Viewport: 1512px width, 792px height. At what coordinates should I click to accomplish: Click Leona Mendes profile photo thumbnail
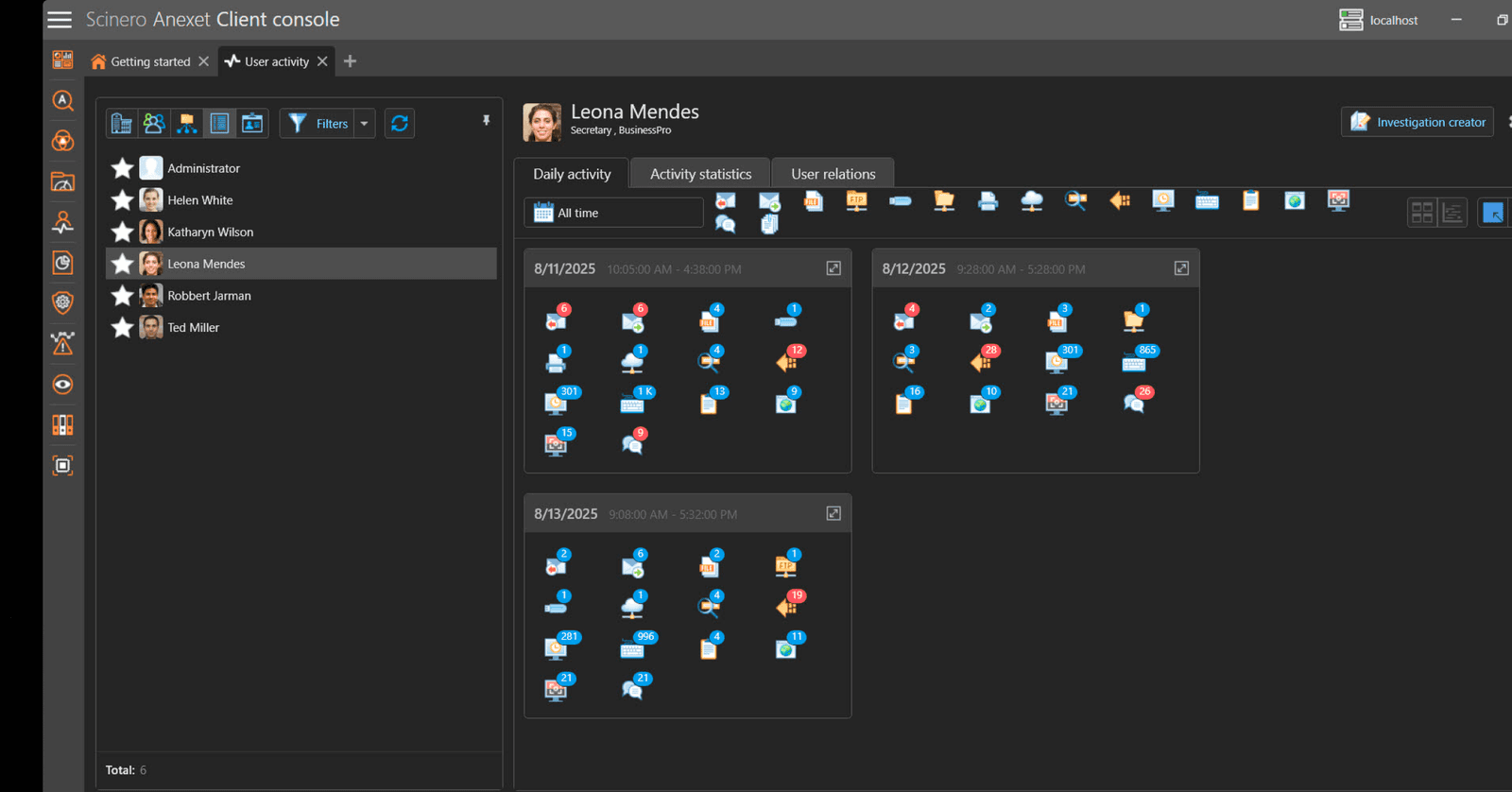[x=542, y=123]
